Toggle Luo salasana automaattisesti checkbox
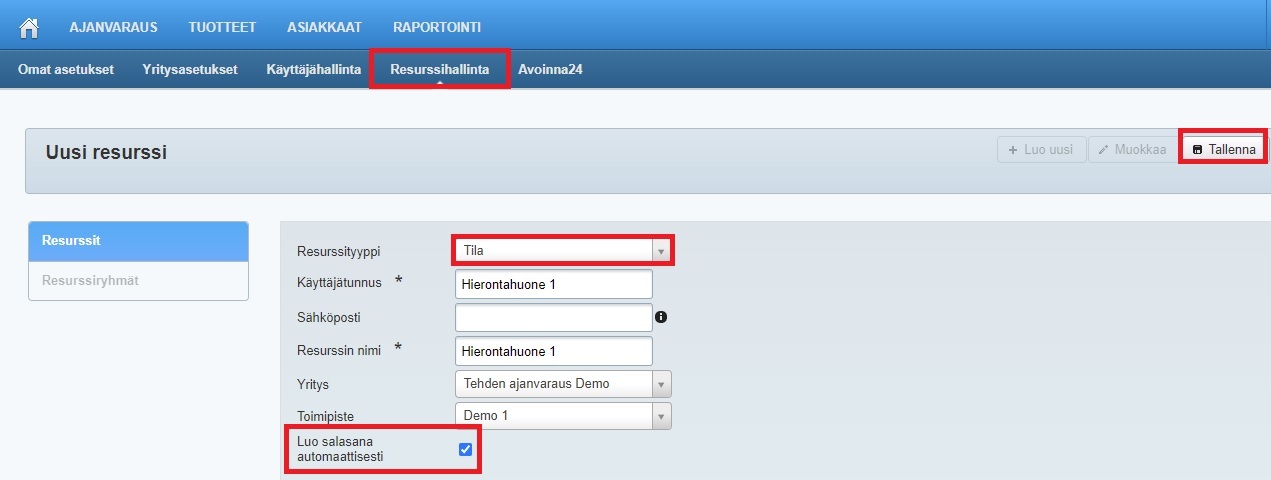The image size is (1271, 480). 465,449
